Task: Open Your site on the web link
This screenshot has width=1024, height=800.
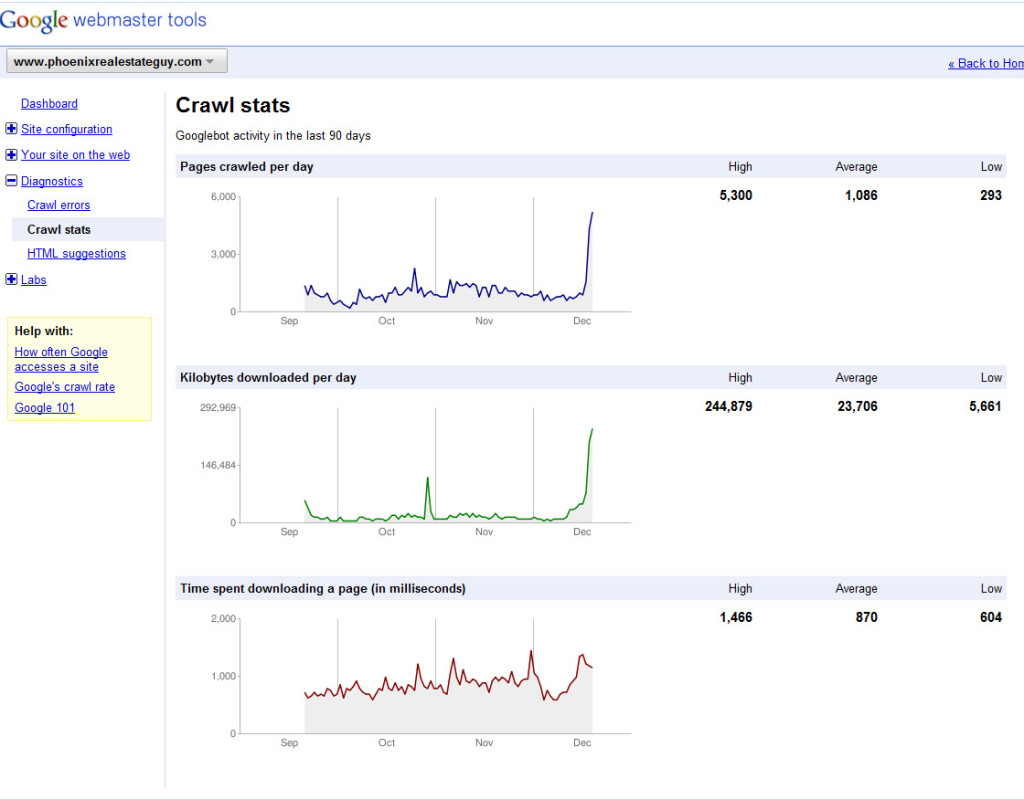Action: (75, 155)
